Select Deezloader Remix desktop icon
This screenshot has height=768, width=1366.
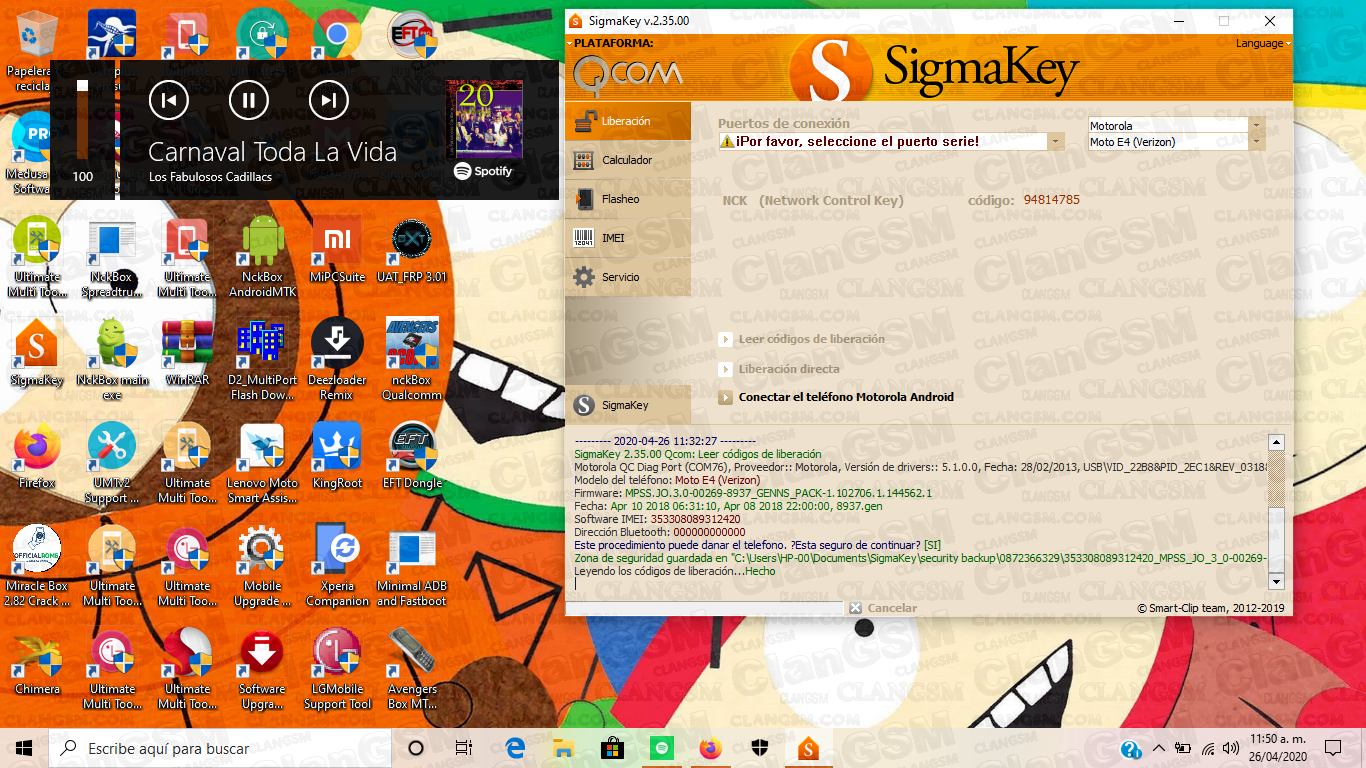coord(337,360)
